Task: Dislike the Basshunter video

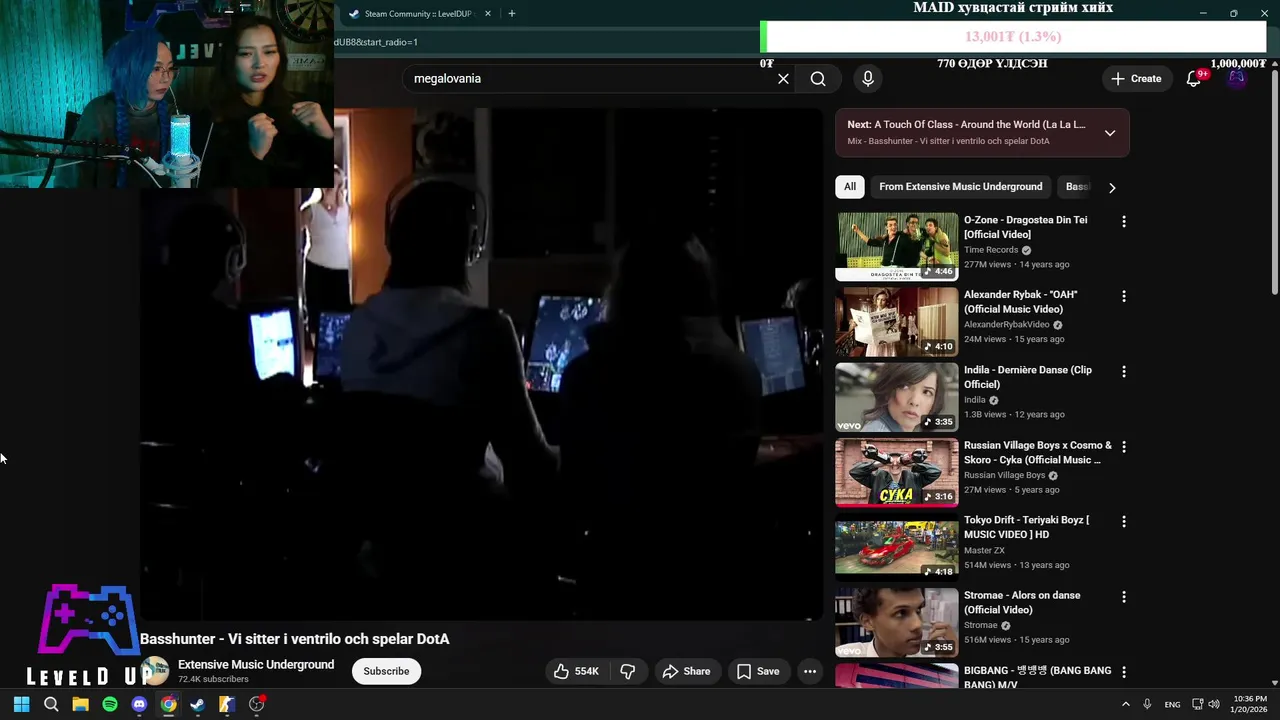Action: [x=628, y=671]
